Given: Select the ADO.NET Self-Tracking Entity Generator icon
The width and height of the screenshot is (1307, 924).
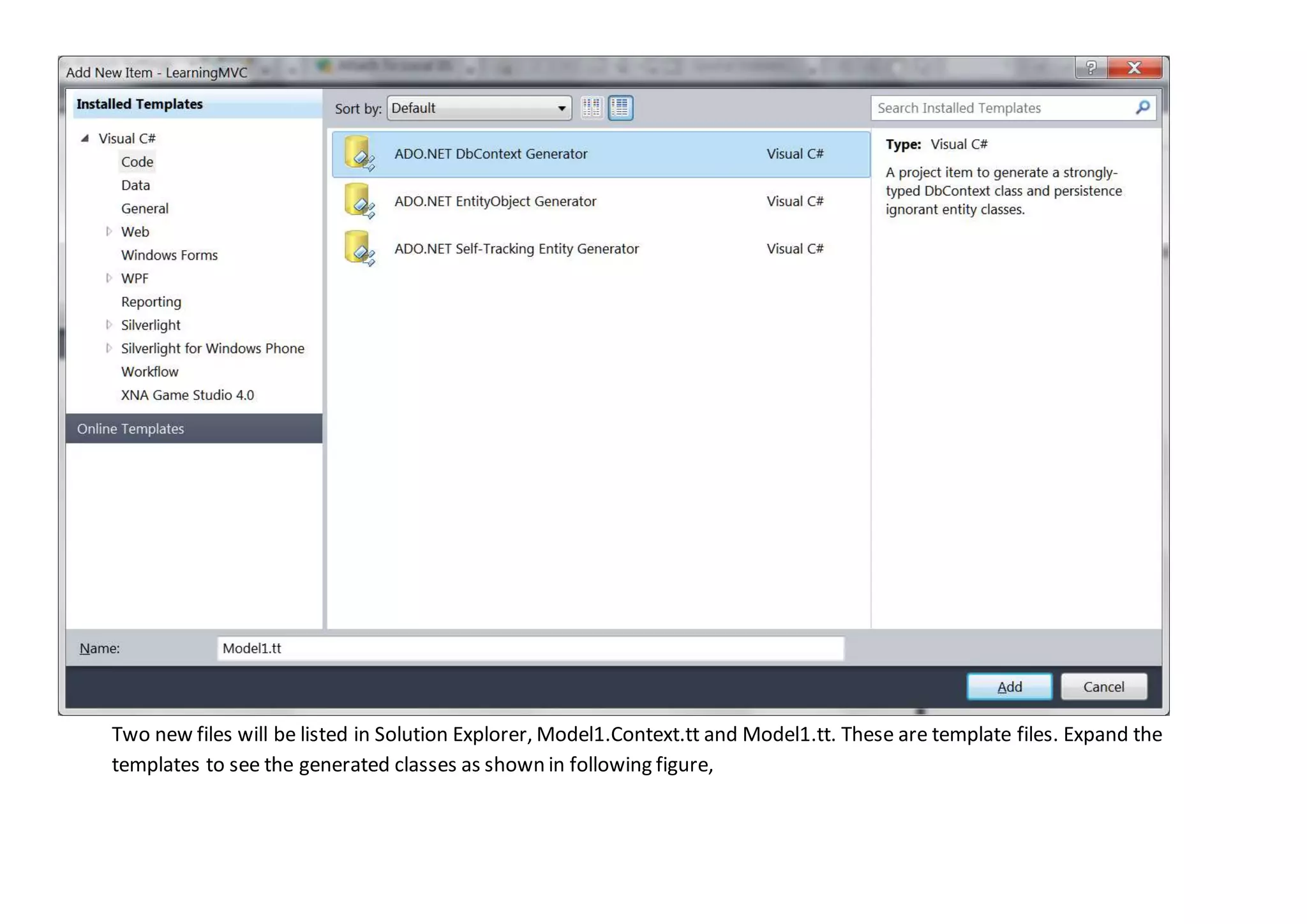Looking at the screenshot, I should tap(359, 248).
